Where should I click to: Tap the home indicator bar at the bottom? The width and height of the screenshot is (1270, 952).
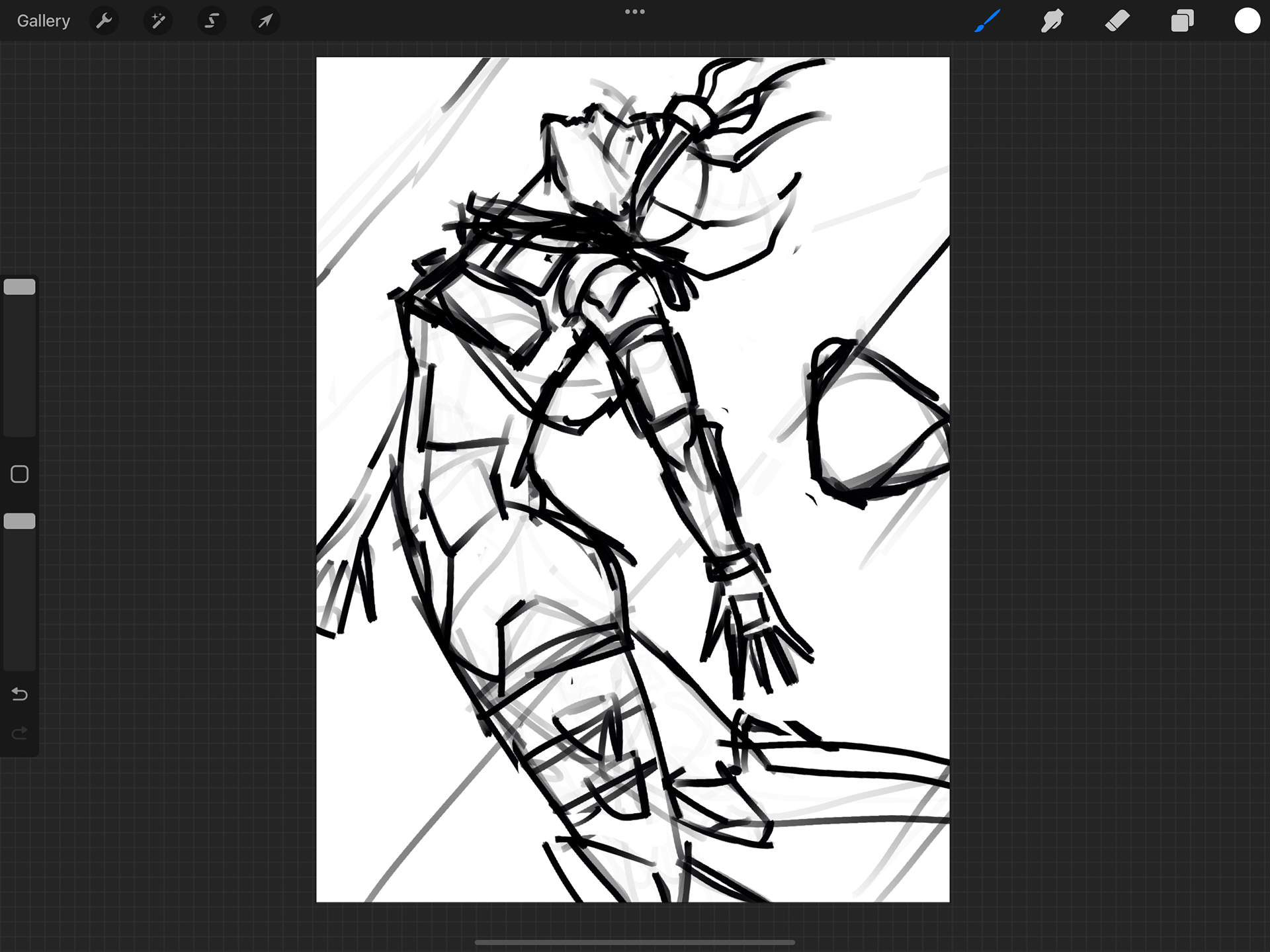[x=634, y=942]
